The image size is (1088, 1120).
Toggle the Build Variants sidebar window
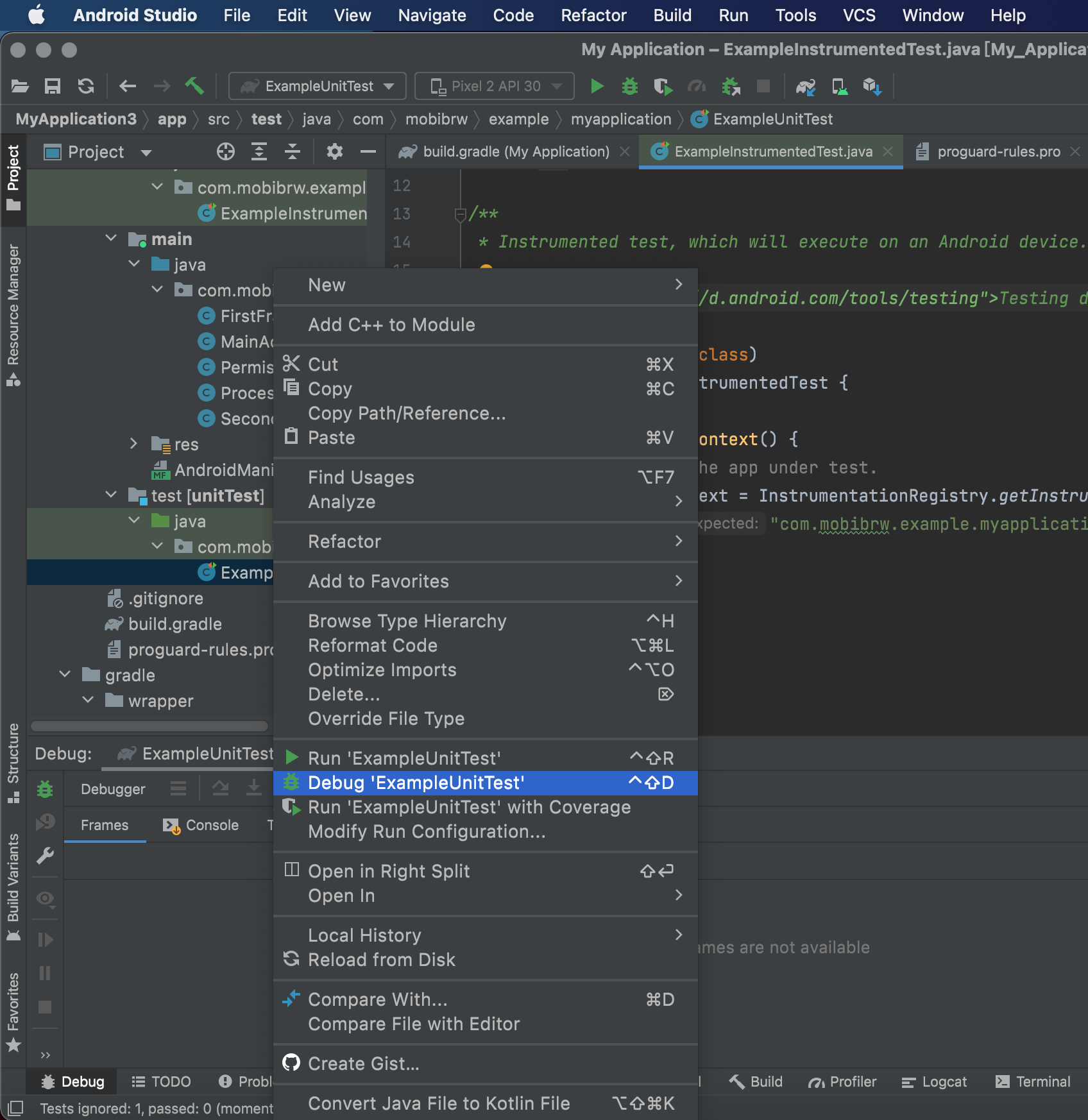(x=13, y=887)
